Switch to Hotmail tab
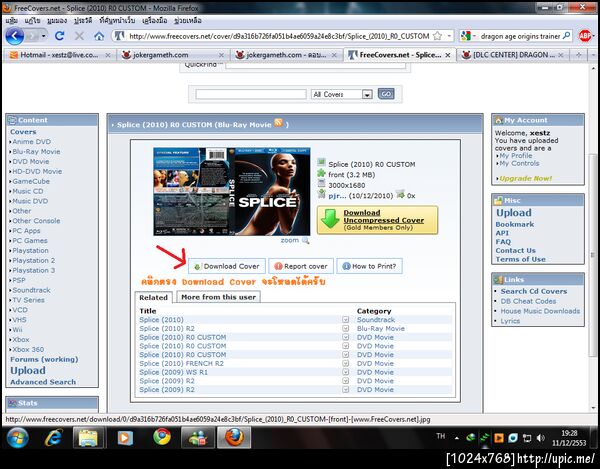 pyautogui.click(x=59, y=55)
